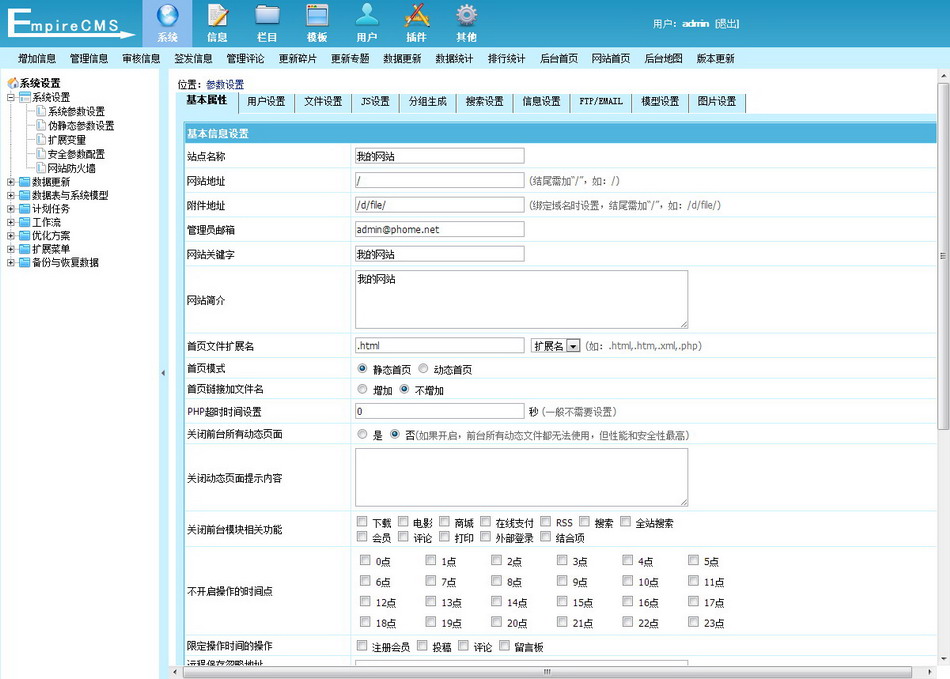Switch to the FTP/EMAIL tab
The width and height of the screenshot is (950, 679).
(x=601, y=102)
